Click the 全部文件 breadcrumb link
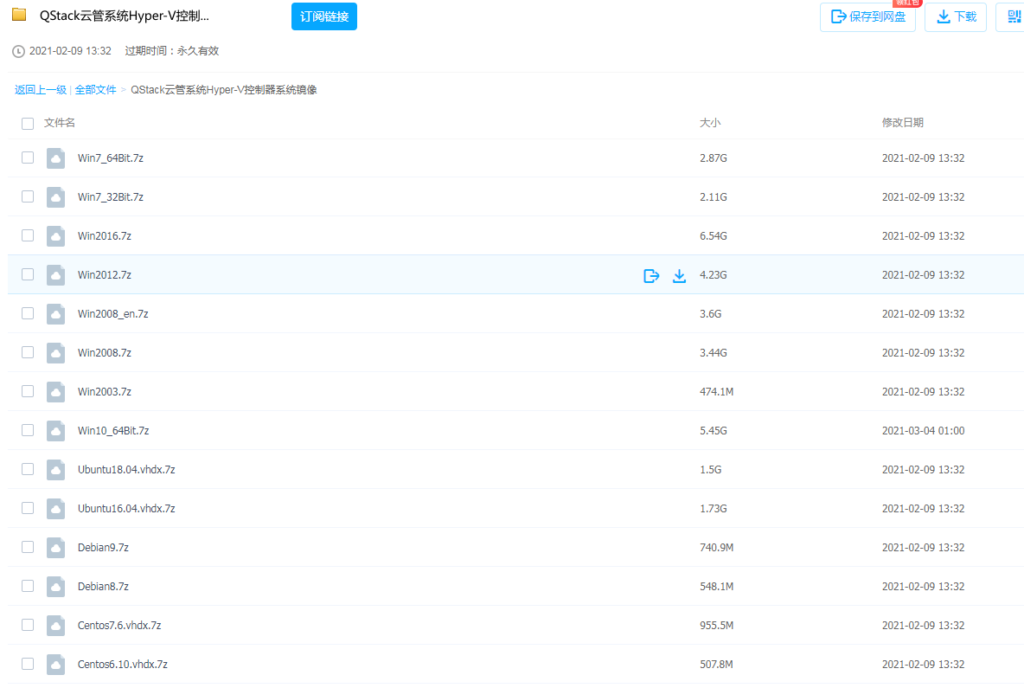1024x688 pixels. (x=95, y=90)
